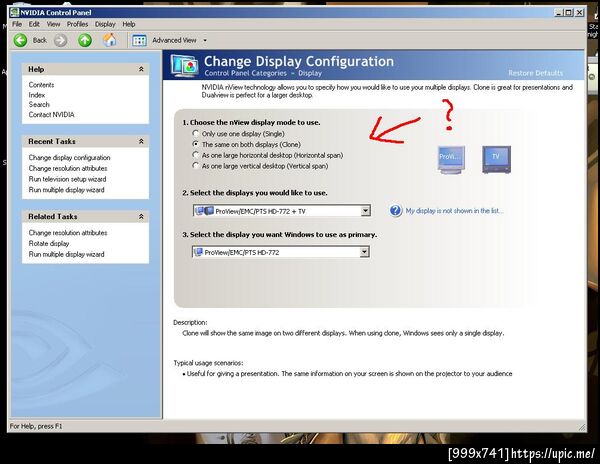Open the Profiles menu
The width and height of the screenshot is (600, 464).
tap(77, 24)
